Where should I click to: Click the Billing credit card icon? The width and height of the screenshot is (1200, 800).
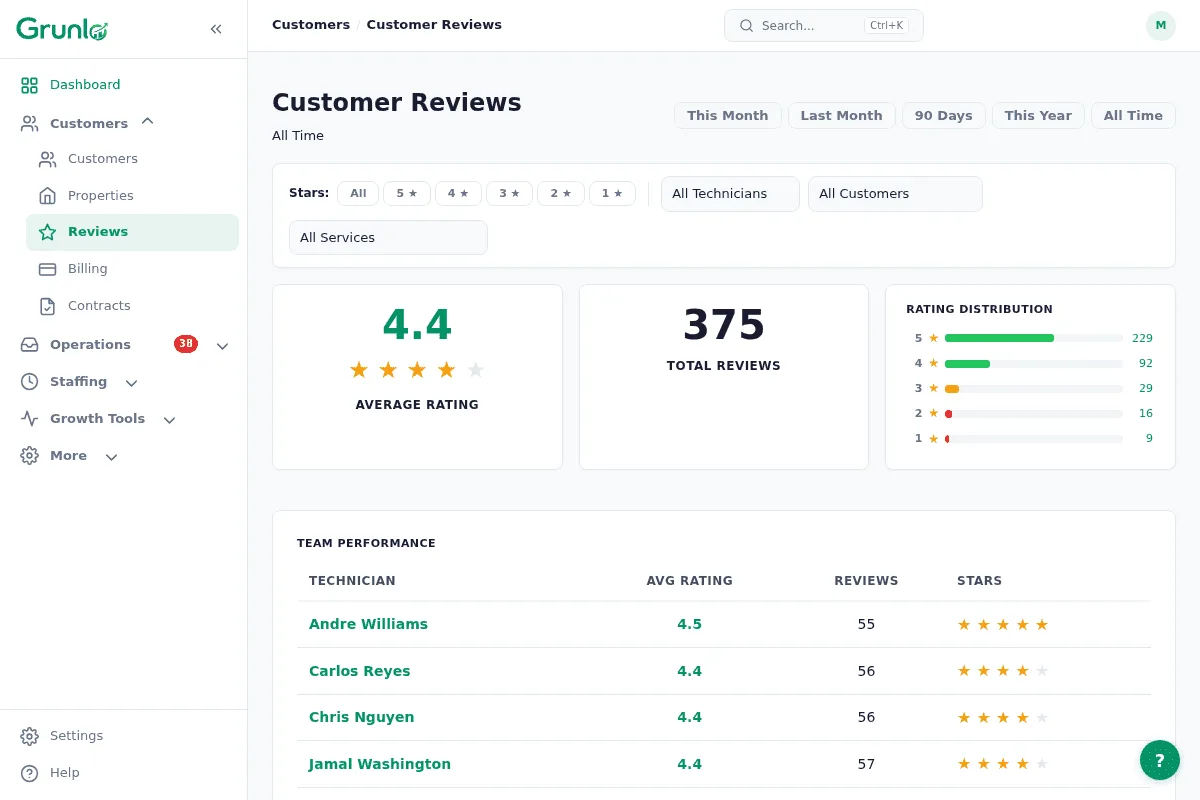tap(47, 269)
